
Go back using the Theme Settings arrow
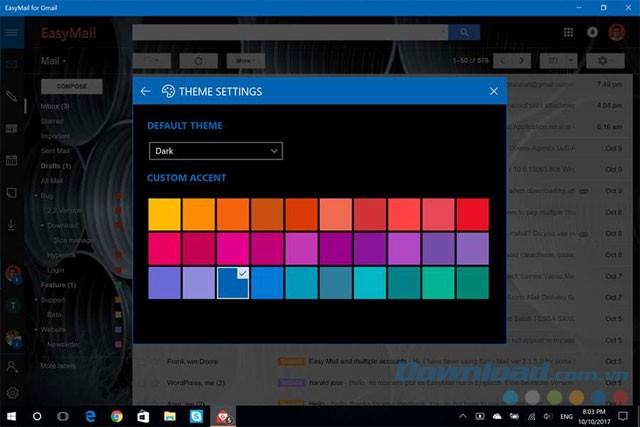146,91
